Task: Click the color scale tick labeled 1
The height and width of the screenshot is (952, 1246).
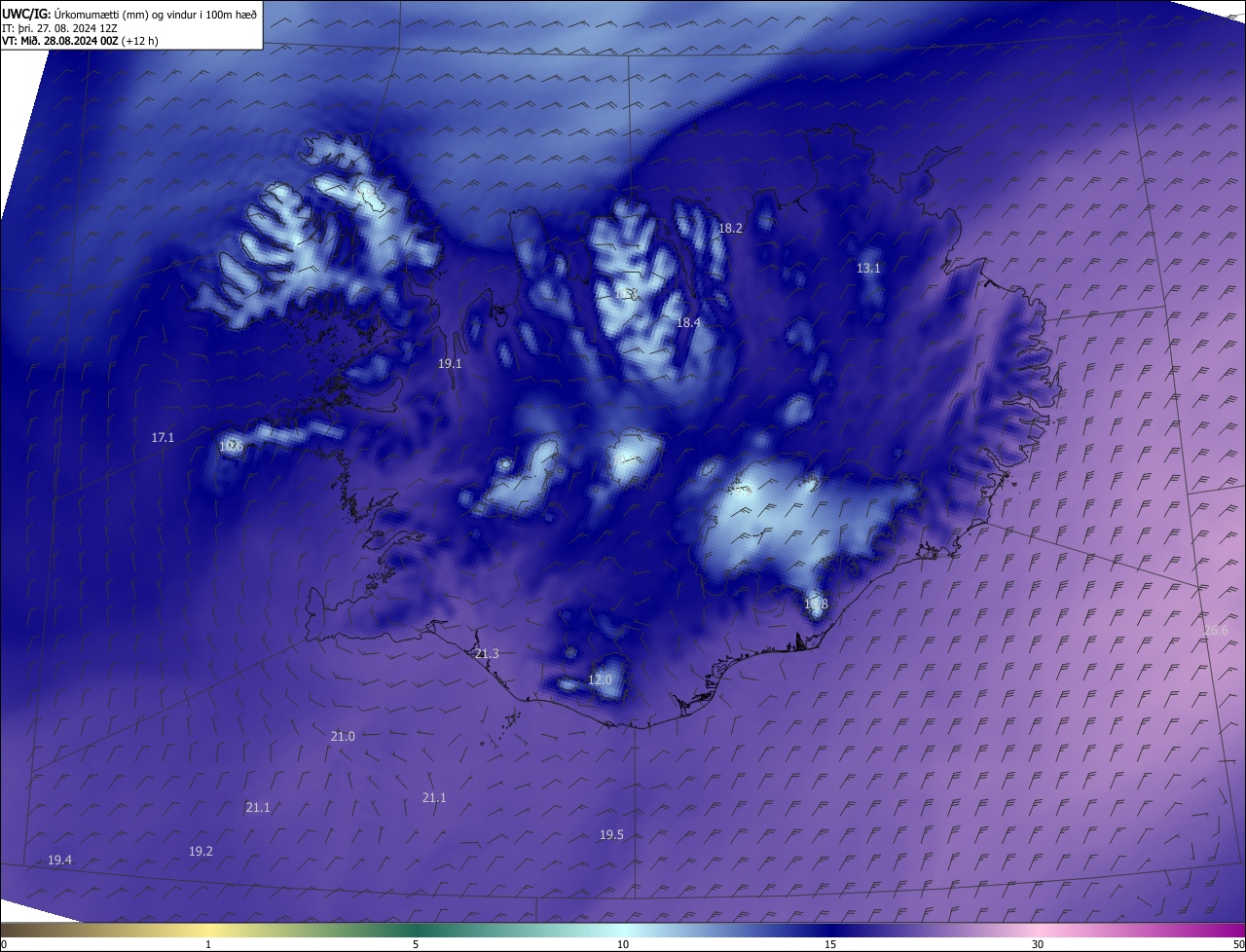Action: 208,944
